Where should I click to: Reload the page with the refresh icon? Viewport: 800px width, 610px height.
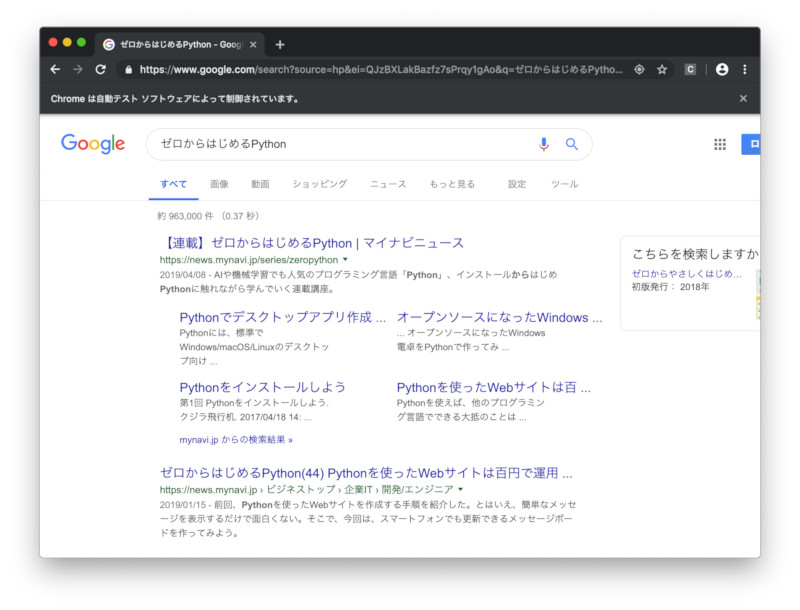(101, 69)
